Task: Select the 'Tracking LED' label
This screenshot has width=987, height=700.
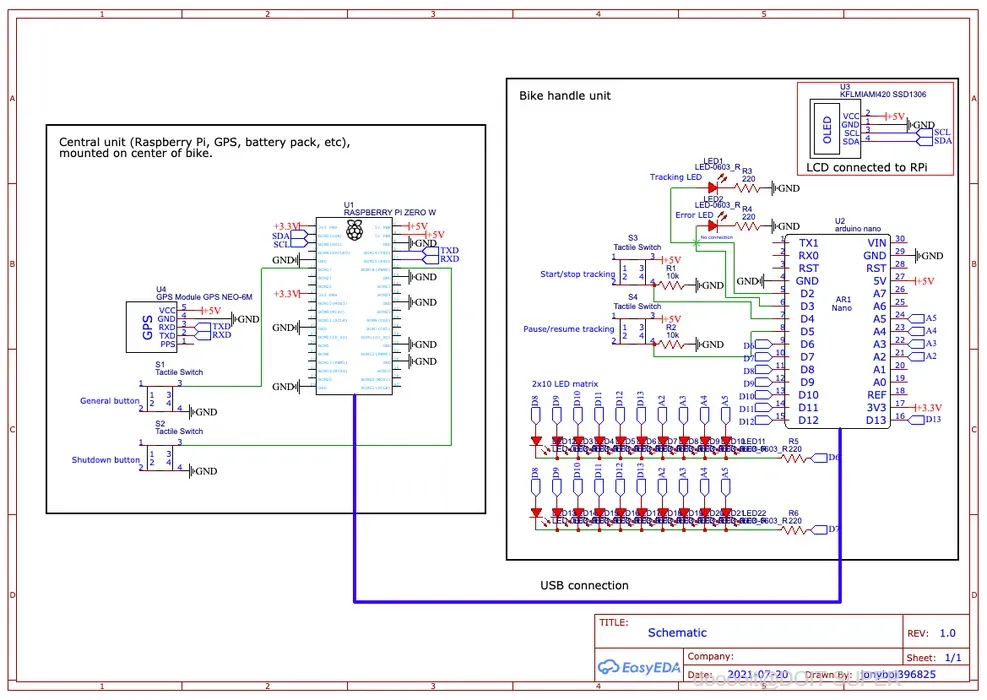Action: [675, 177]
